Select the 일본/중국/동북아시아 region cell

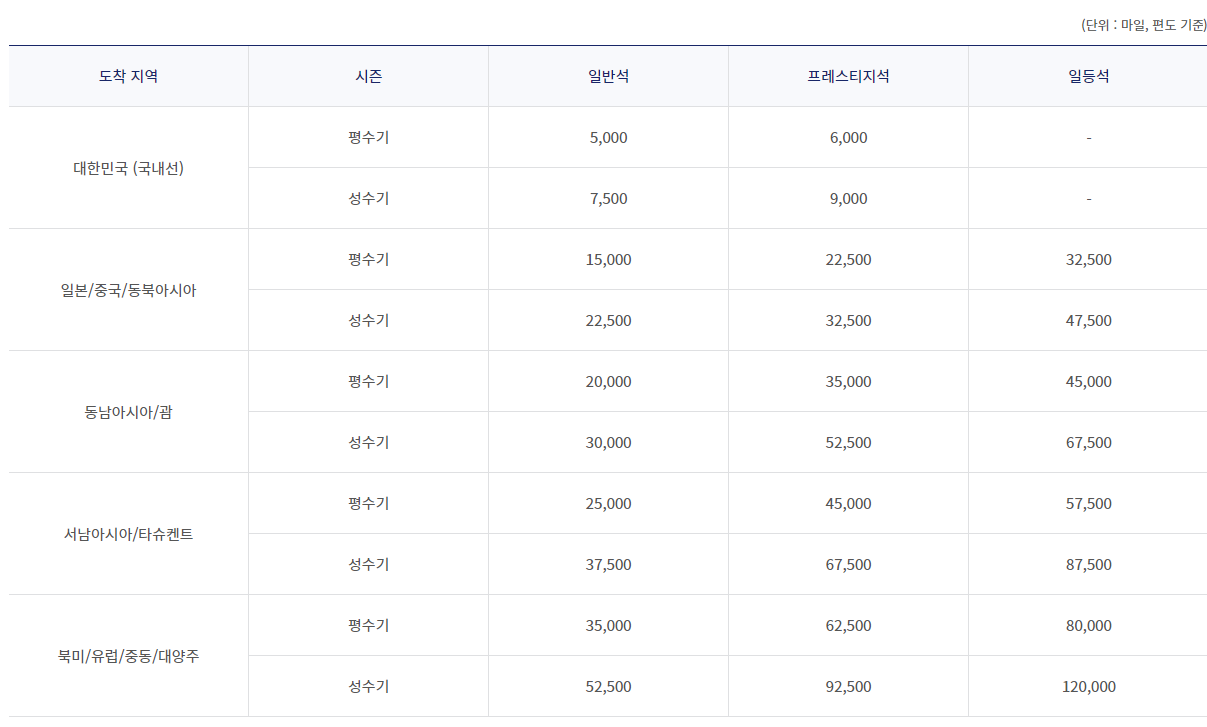[x=128, y=290]
